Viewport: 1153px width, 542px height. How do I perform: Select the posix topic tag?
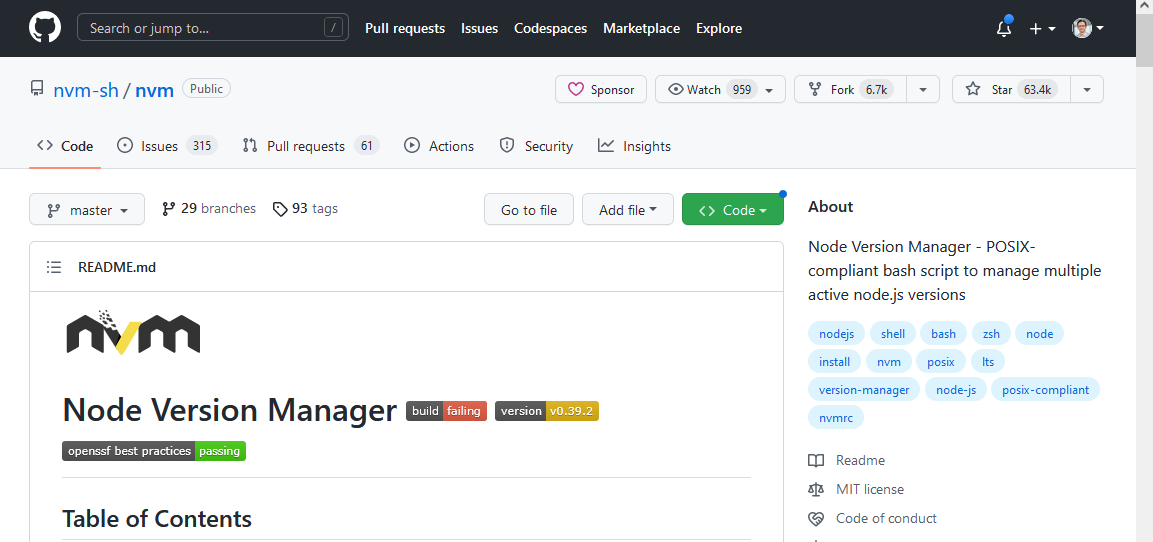tap(940, 361)
